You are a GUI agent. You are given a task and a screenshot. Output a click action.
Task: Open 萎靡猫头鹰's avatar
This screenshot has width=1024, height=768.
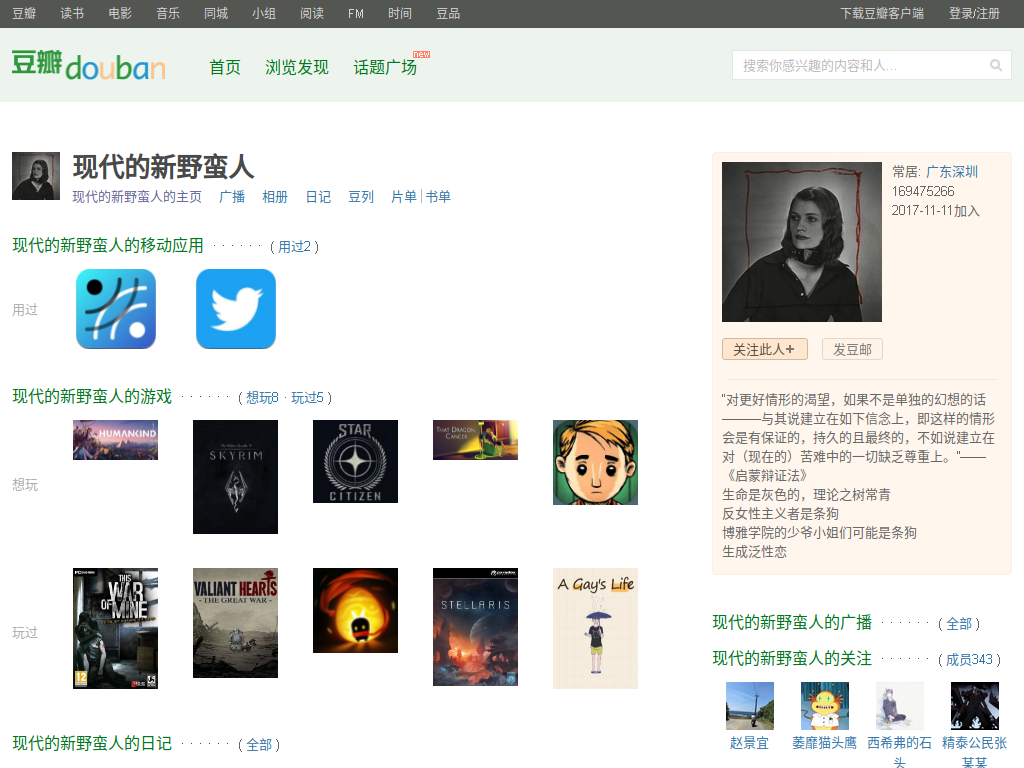tap(825, 706)
